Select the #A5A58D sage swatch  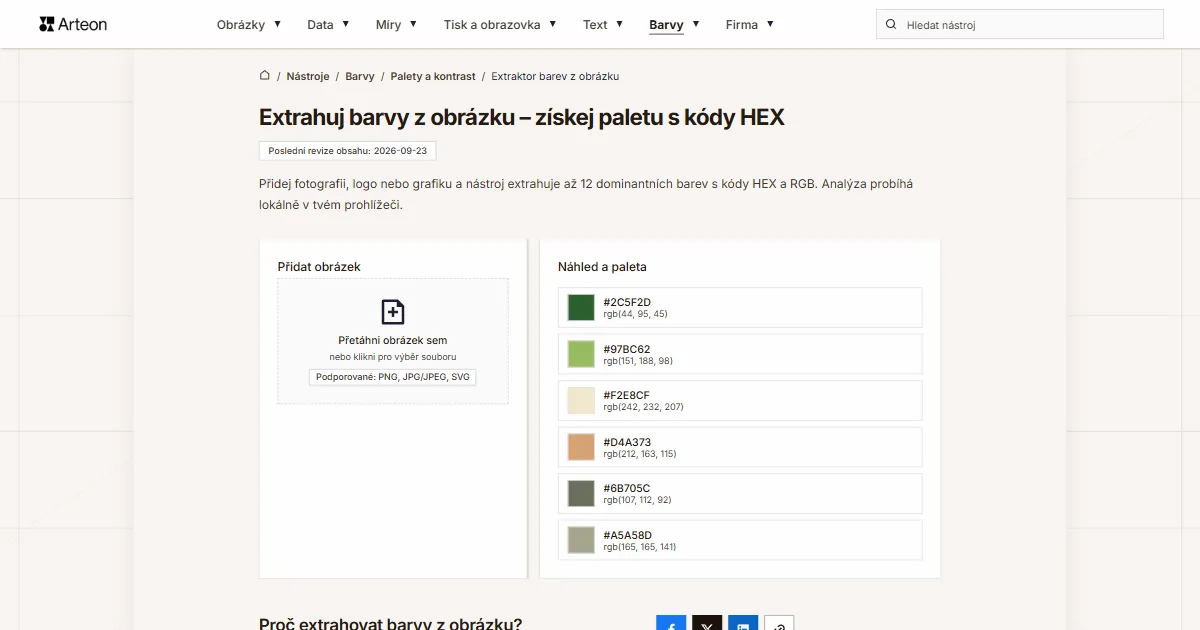pyautogui.click(x=580, y=540)
